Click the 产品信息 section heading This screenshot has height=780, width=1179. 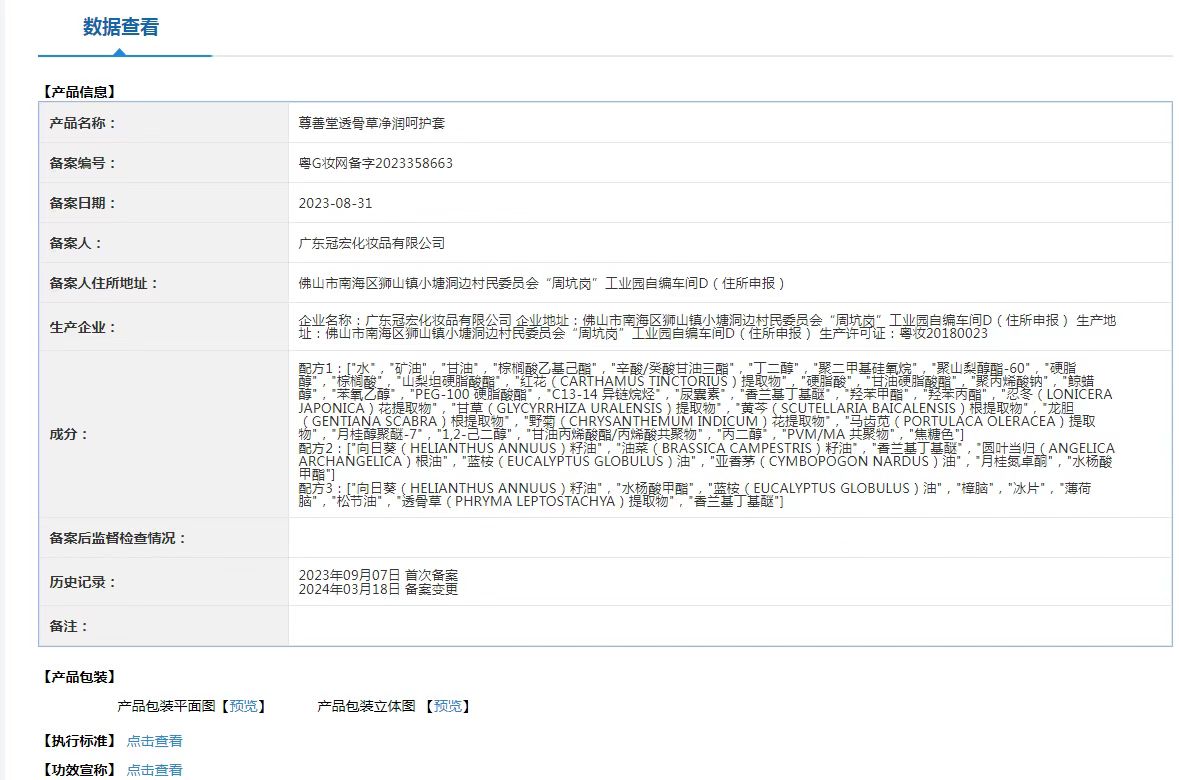[x=79, y=92]
